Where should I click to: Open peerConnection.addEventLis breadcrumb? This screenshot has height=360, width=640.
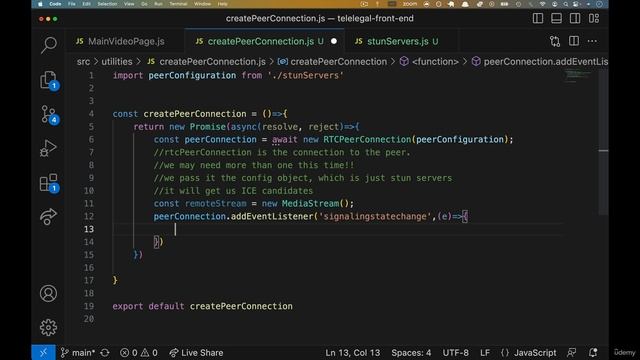pos(540,62)
